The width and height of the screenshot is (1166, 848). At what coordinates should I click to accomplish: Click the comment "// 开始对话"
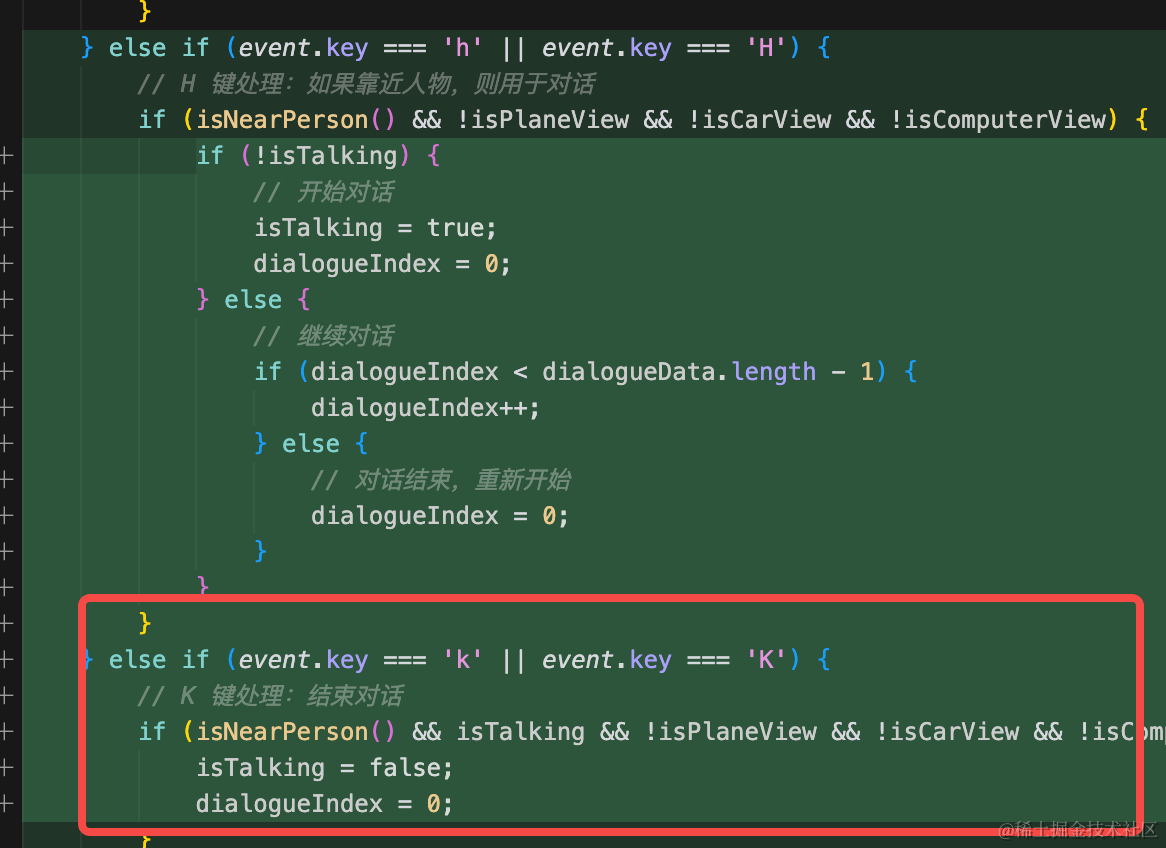[323, 192]
